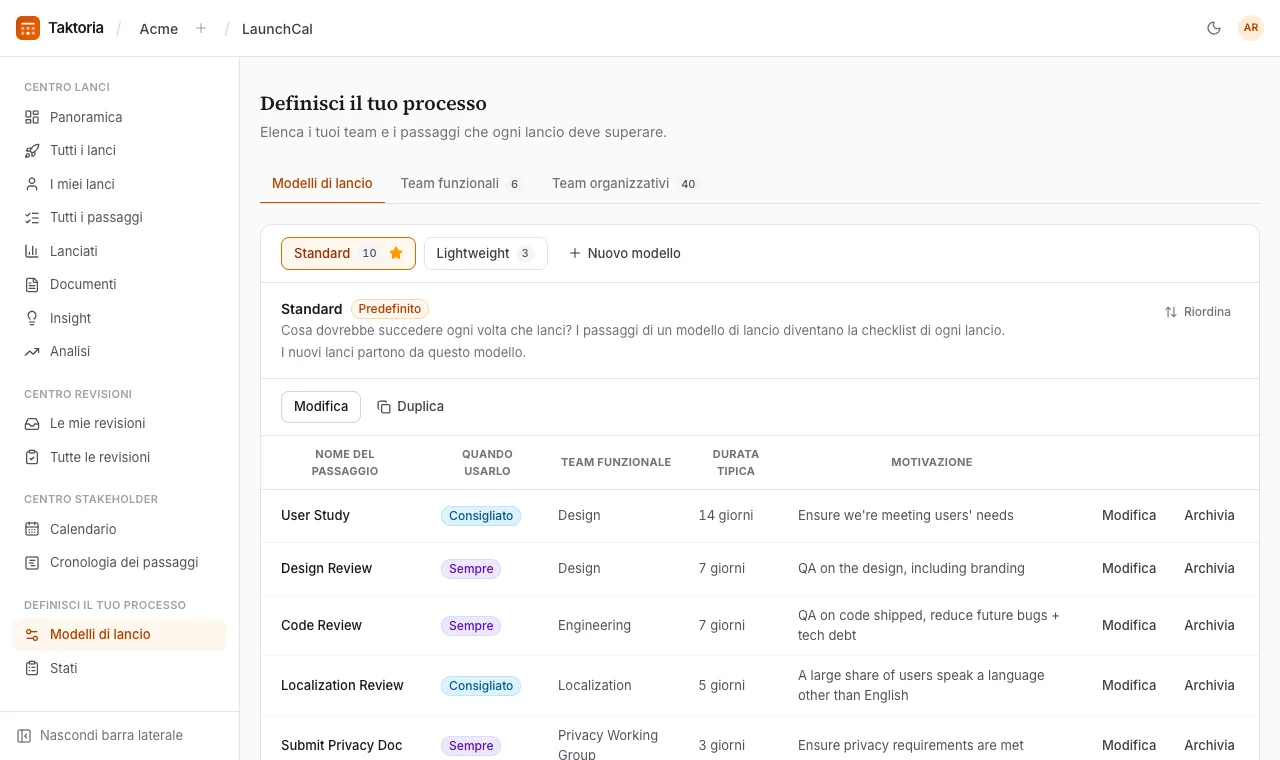Click Modifica button above table

321,407
